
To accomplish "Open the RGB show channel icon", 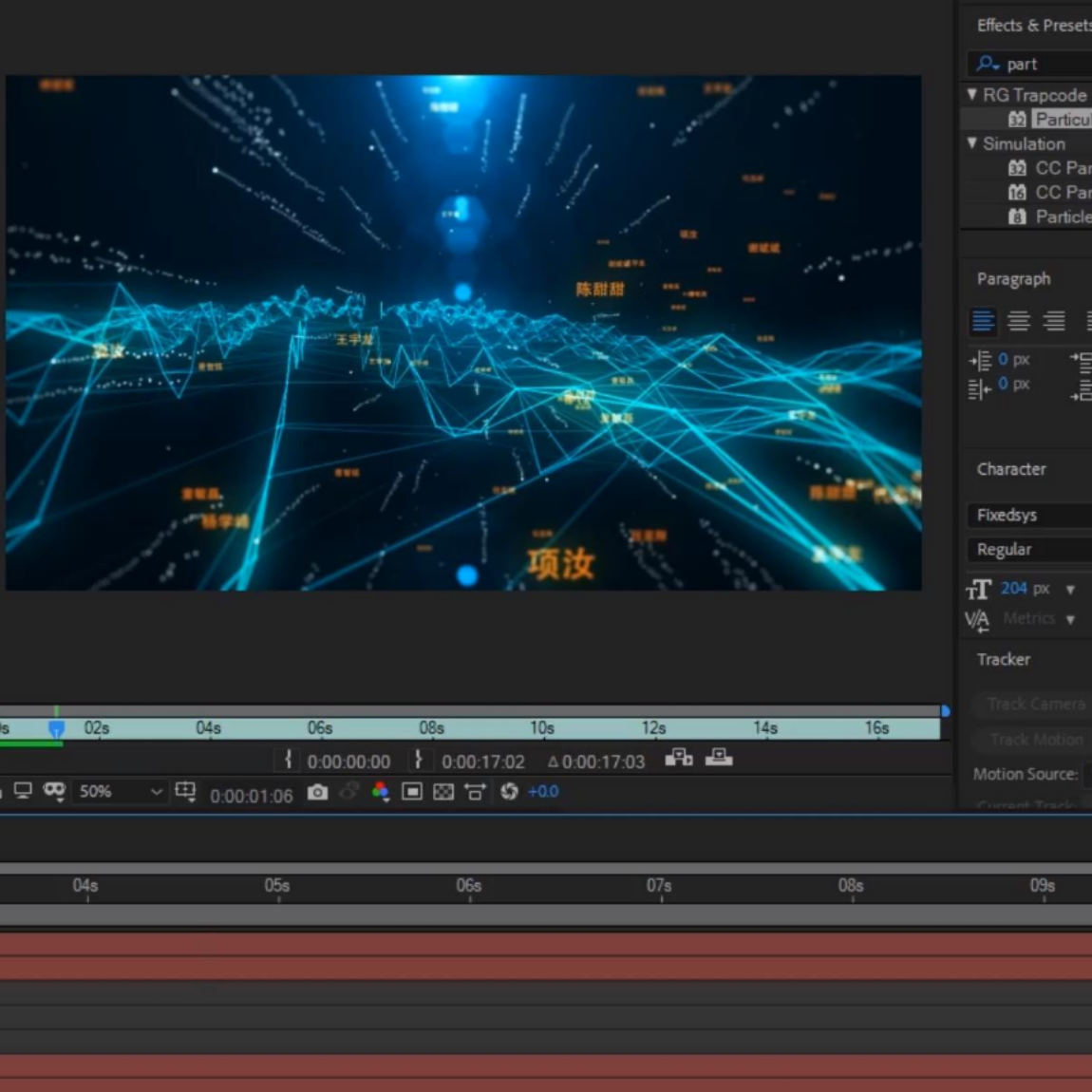I will click(380, 792).
